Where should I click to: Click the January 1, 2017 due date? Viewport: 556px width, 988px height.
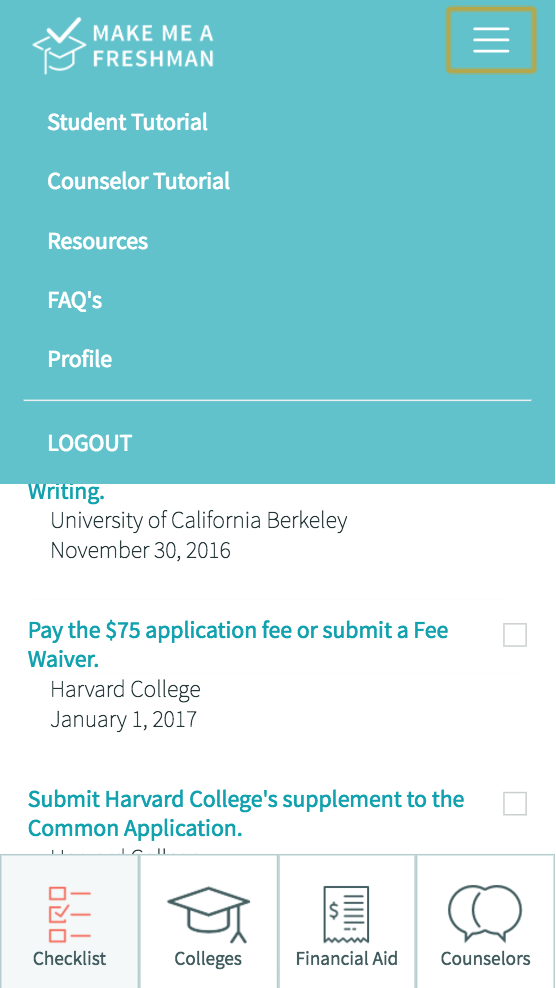124,719
